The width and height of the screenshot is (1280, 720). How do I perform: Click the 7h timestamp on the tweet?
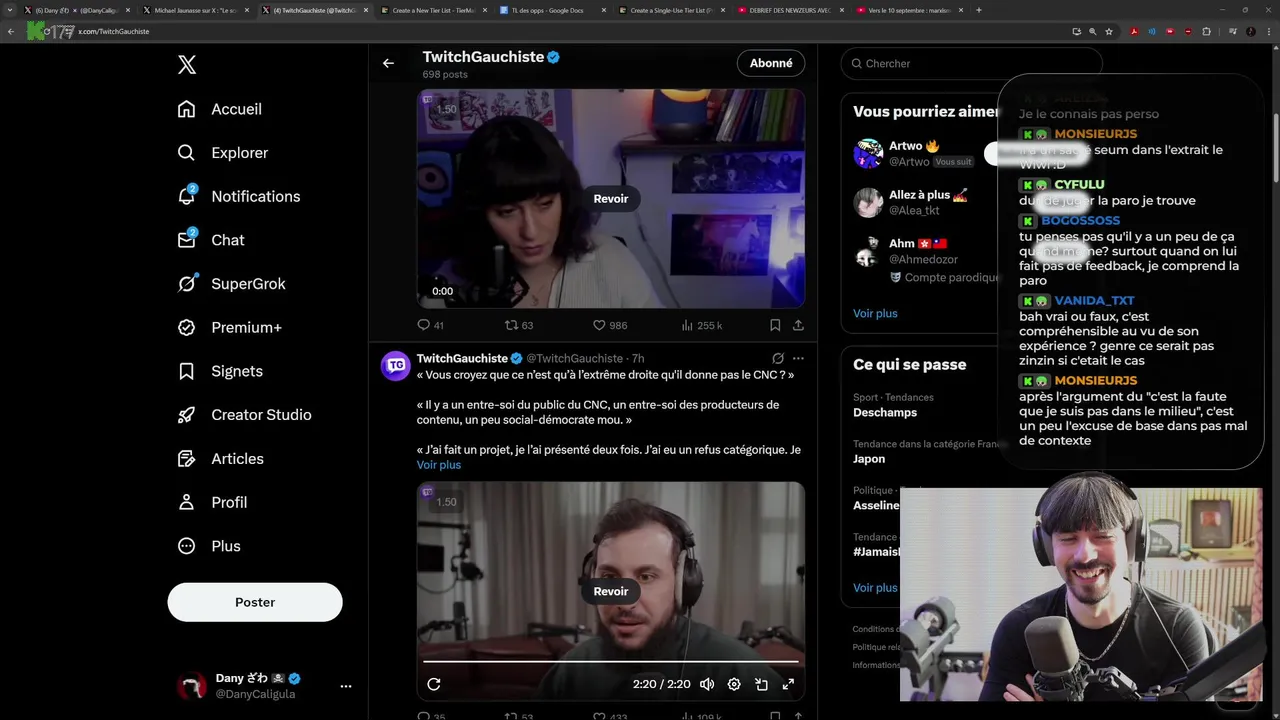tap(638, 358)
